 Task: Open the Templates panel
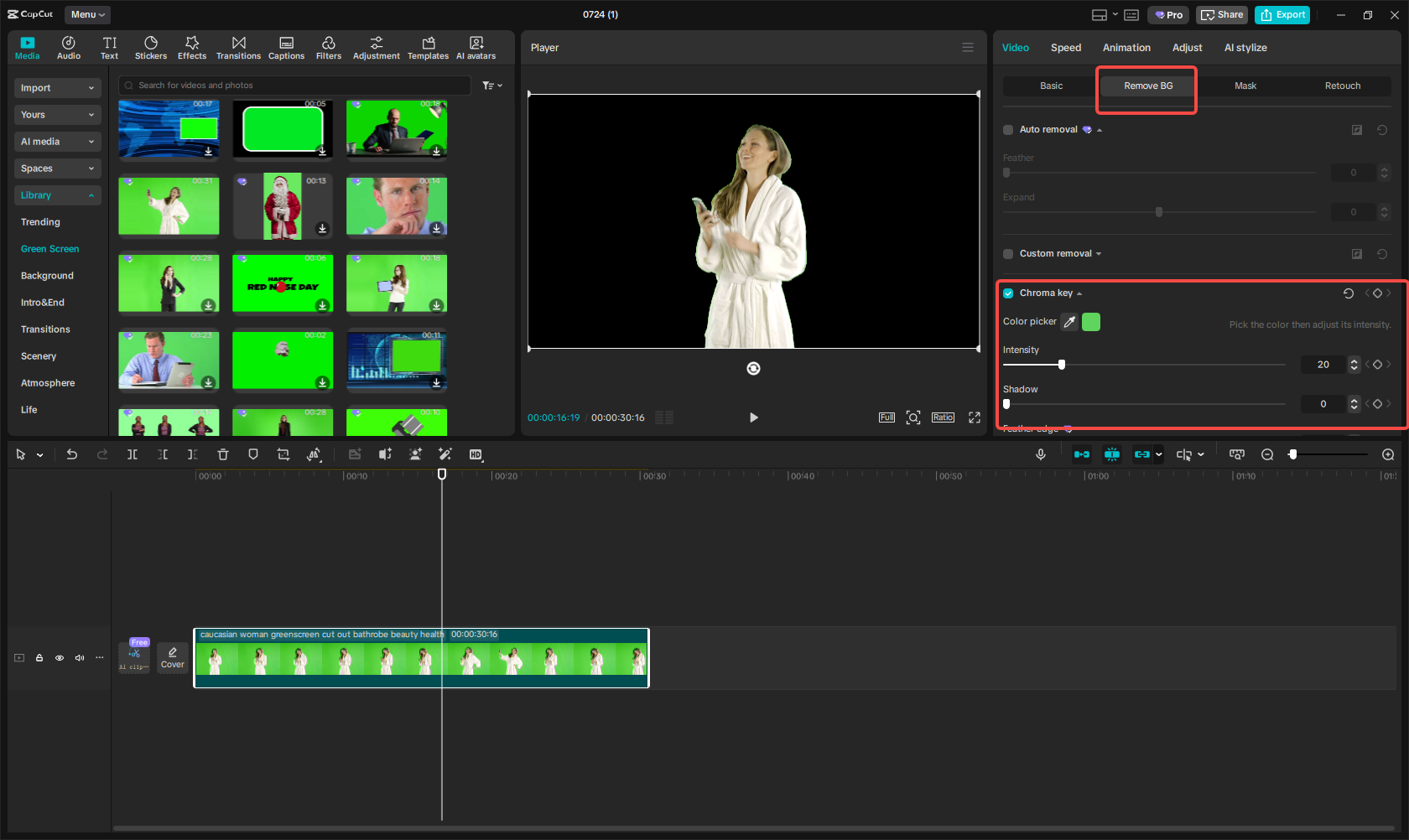(428, 47)
